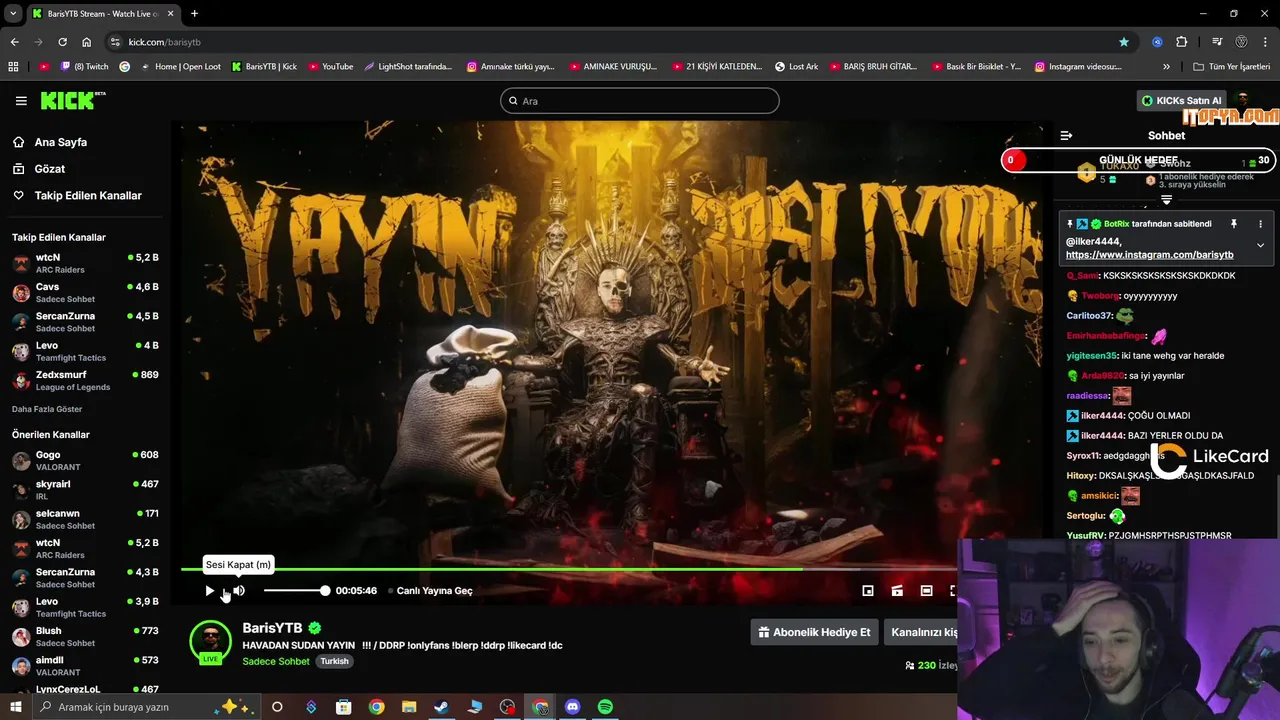Toggle theater mode
This screenshot has height=720, width=1280.
(926, 591)
